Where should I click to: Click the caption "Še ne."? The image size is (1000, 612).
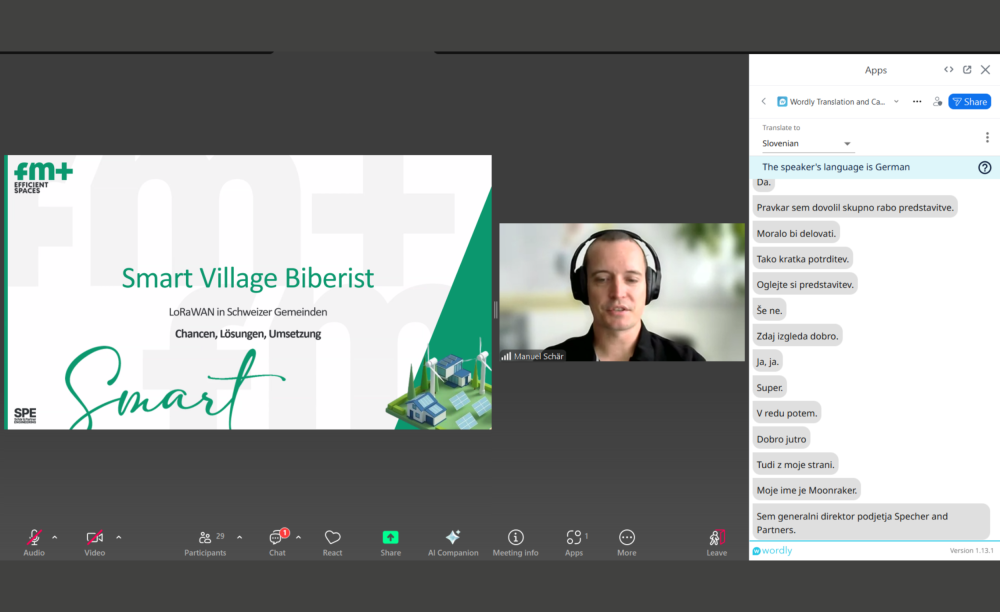(769, 310)
